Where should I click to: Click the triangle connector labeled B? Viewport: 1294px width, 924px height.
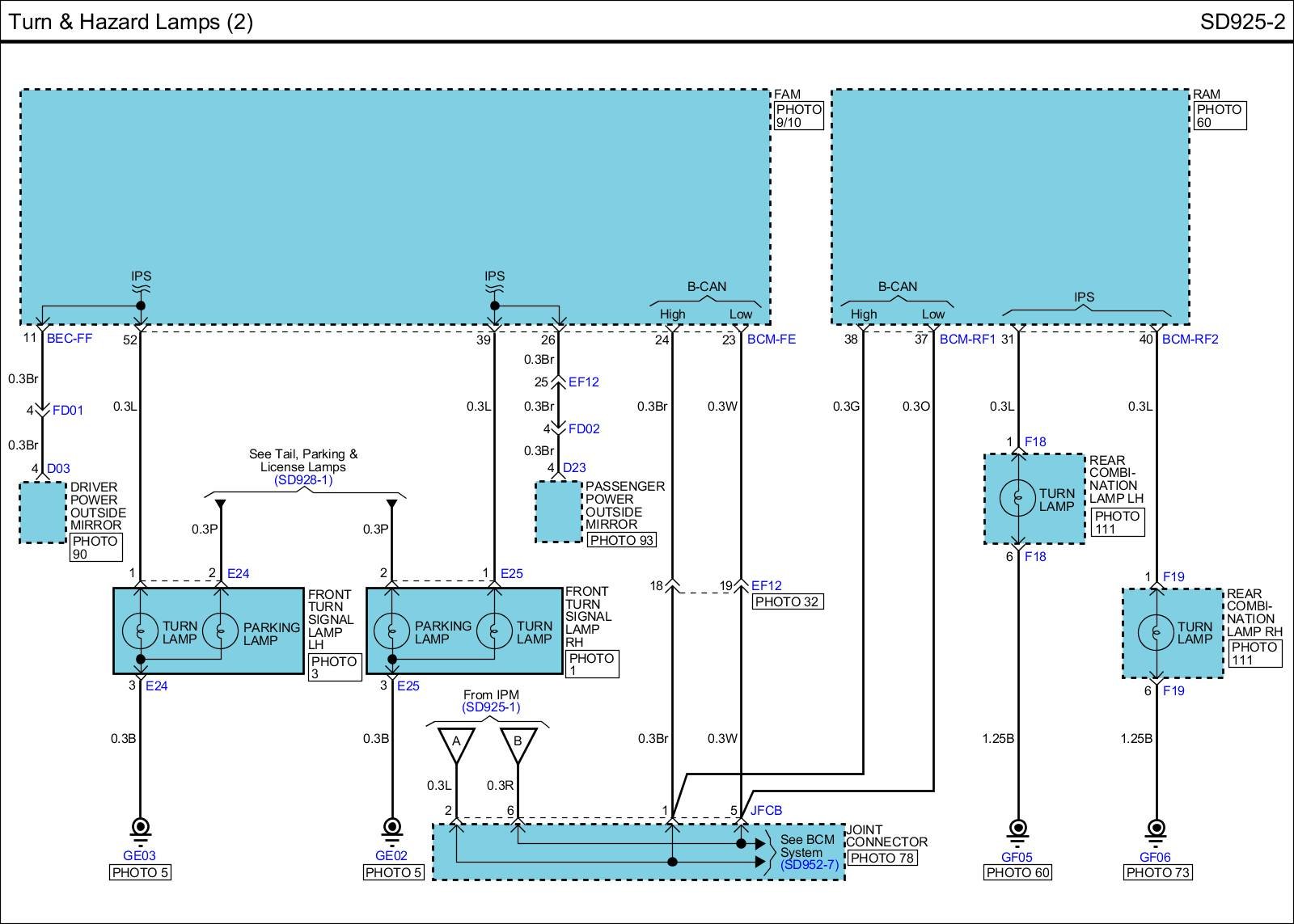(x=518, y=743)
